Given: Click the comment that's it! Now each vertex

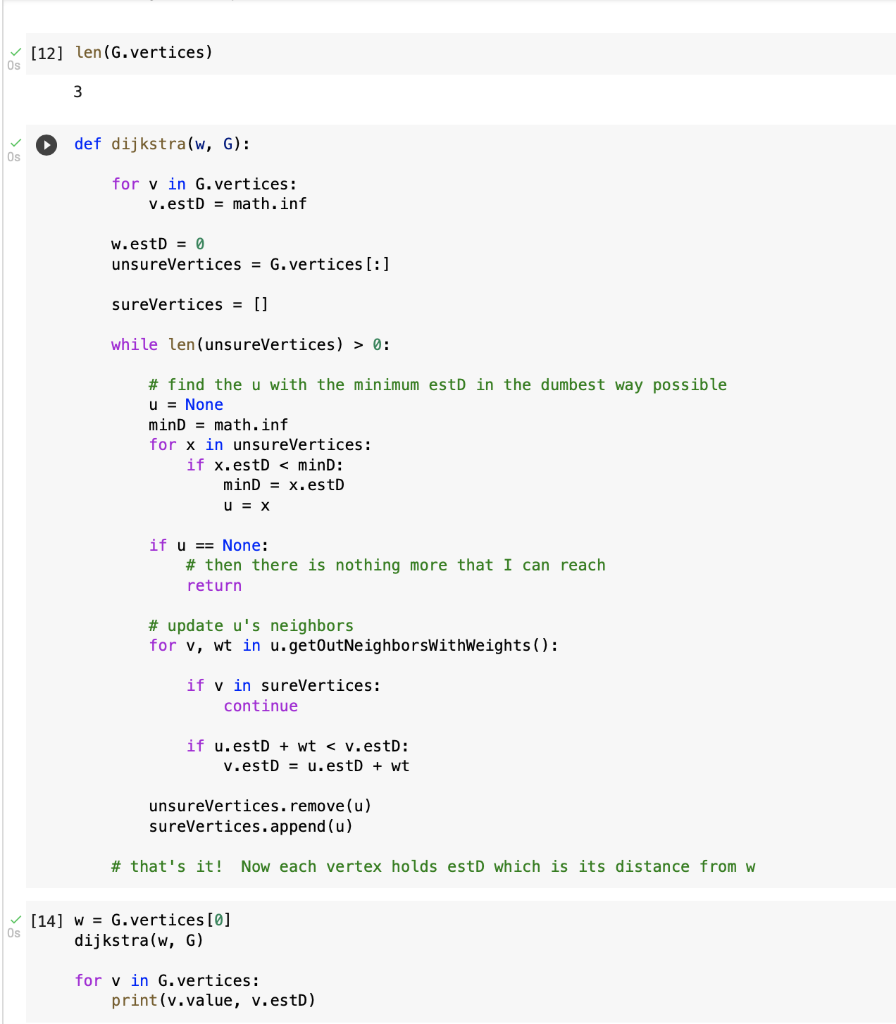Looking at the screenshot, I should tap(433, 866).
